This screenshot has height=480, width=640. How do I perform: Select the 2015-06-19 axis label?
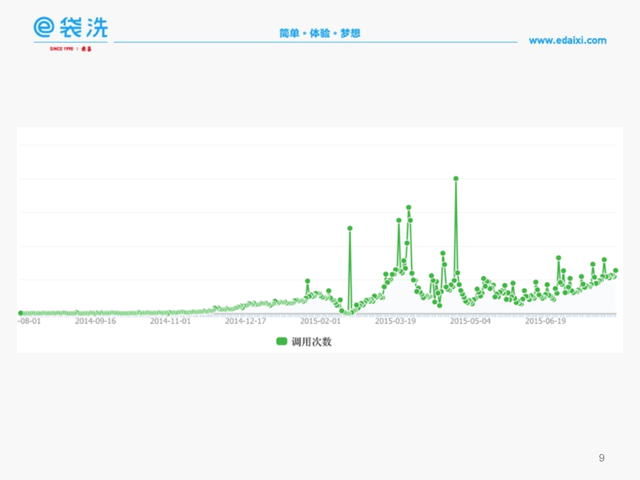[546, 322]
